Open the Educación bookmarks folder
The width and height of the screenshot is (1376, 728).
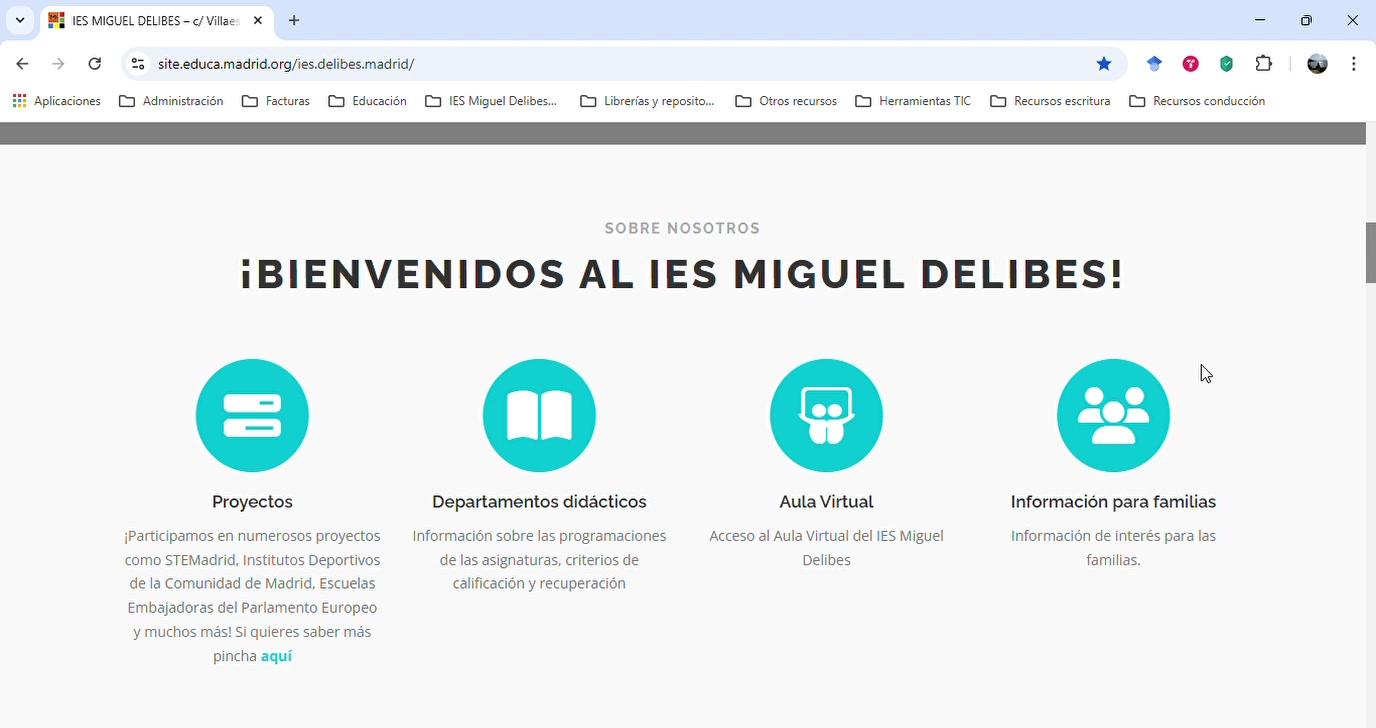tap(367, 101)
